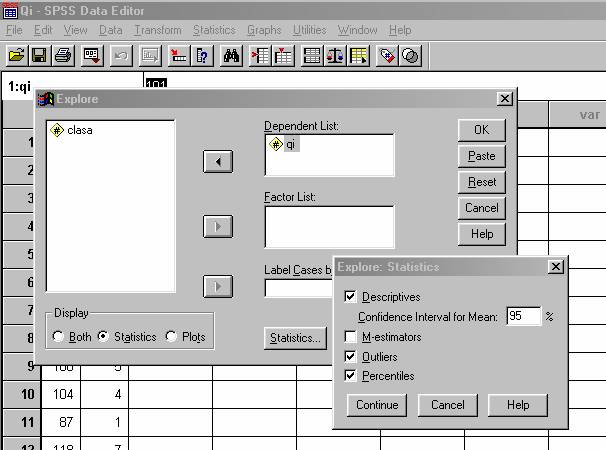Open the Dialog Recall toolbar icon
606x450 pixels.
pyautogui.click(x=91, y=56)
